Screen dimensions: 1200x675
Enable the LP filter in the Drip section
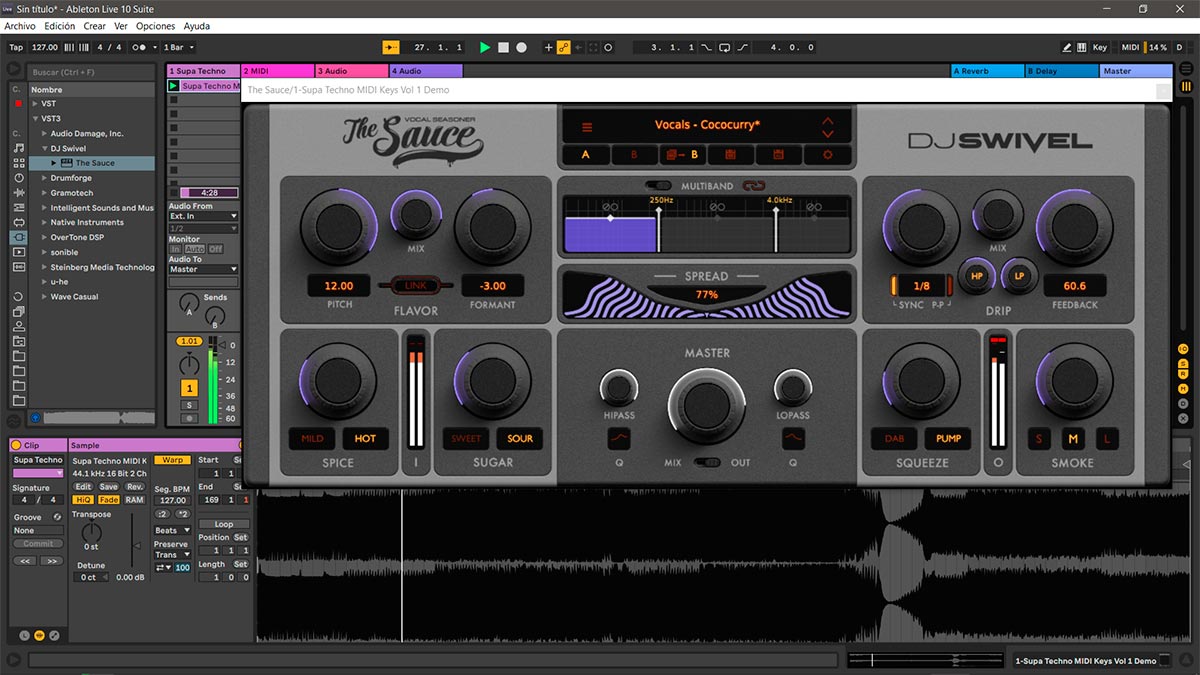point(1020,275)
